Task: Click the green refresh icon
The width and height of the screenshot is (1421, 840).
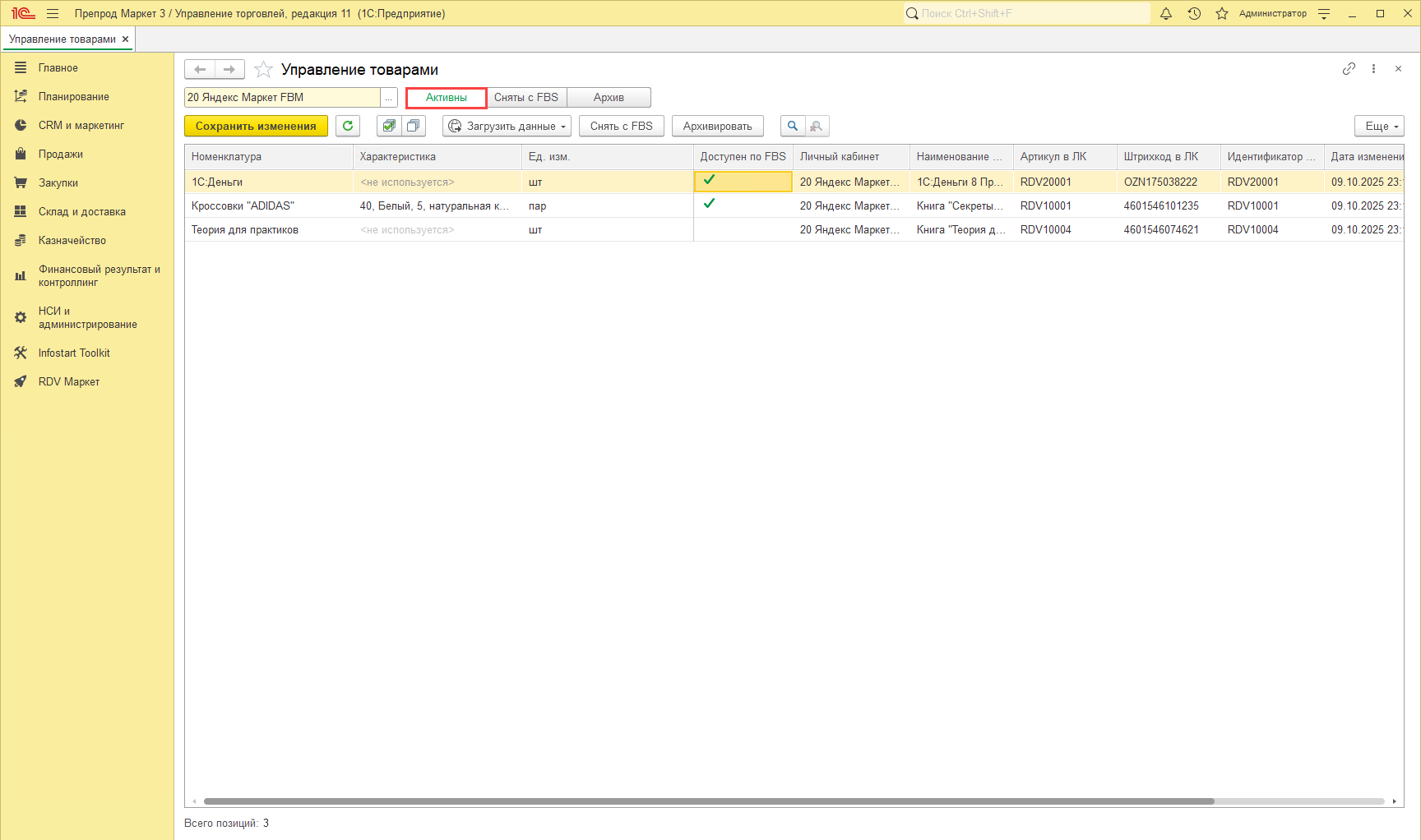Action: click(x=348, y=126)
